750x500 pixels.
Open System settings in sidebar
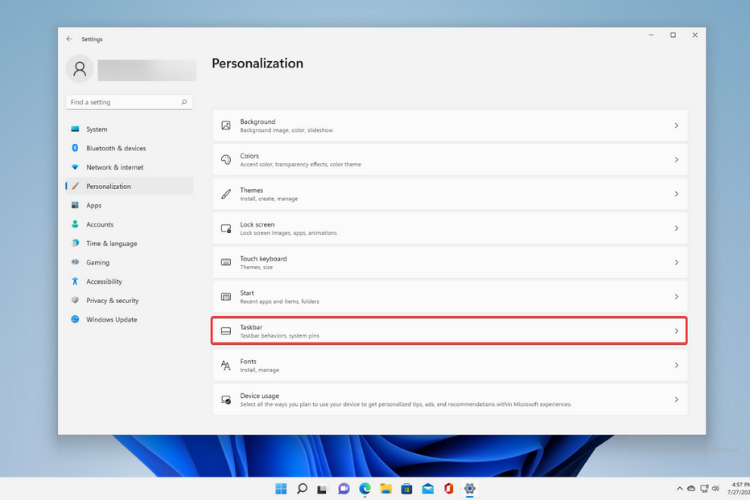tap(96, 129)
